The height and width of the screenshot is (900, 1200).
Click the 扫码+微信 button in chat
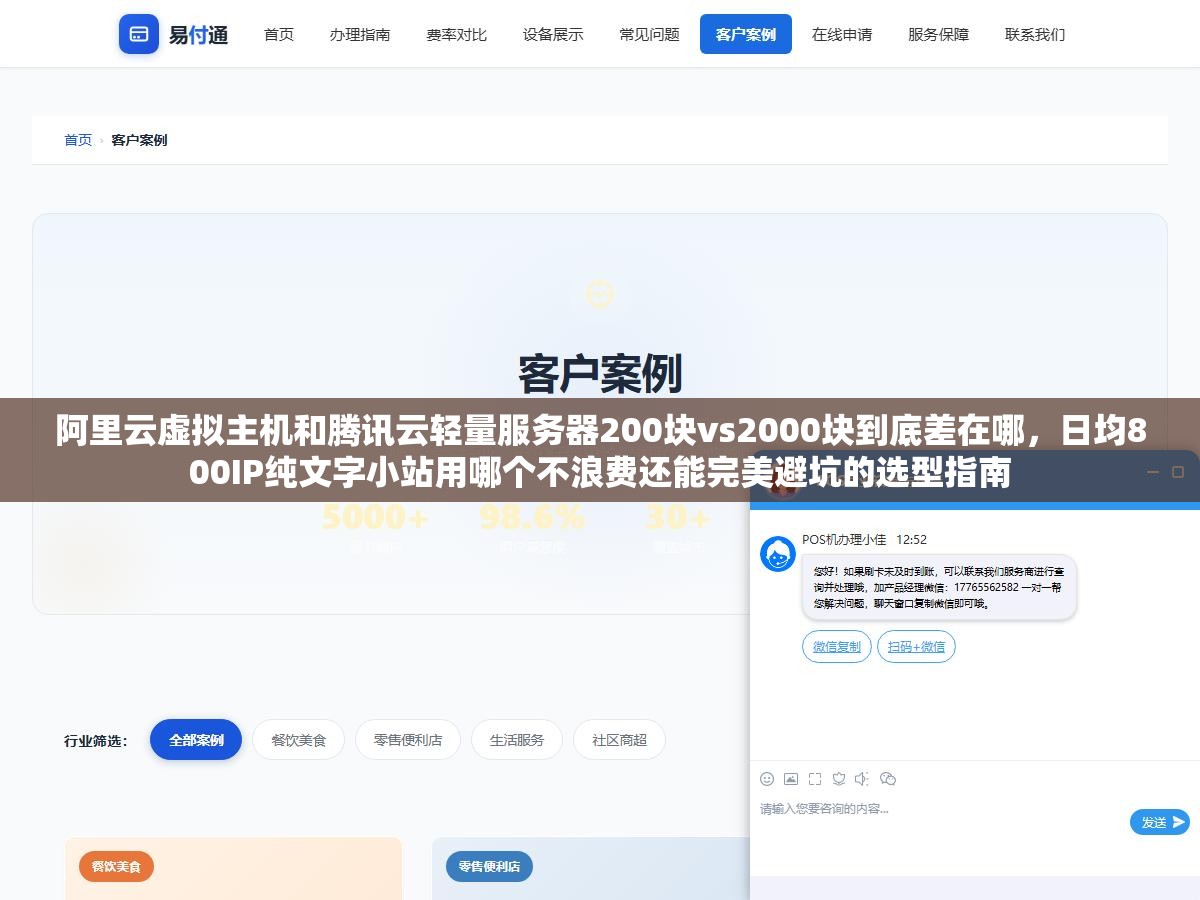coord(916,647)
